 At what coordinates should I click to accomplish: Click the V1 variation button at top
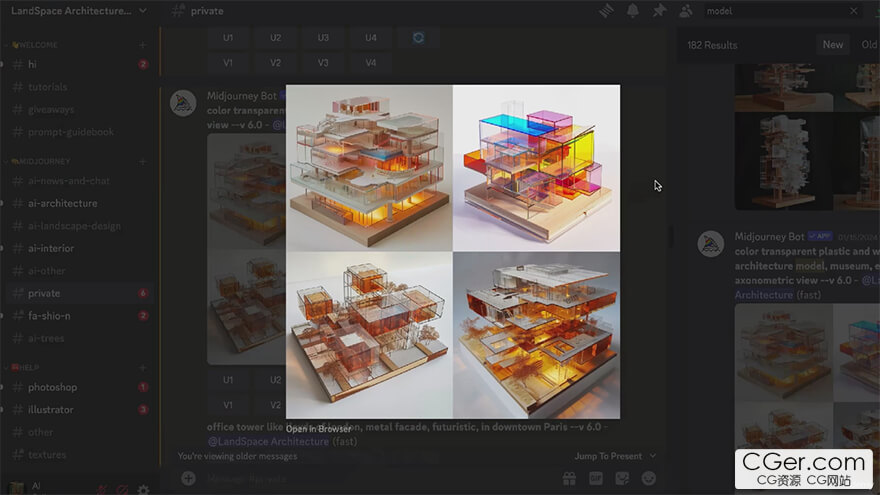pyautogui.click(x=228, y=63)
